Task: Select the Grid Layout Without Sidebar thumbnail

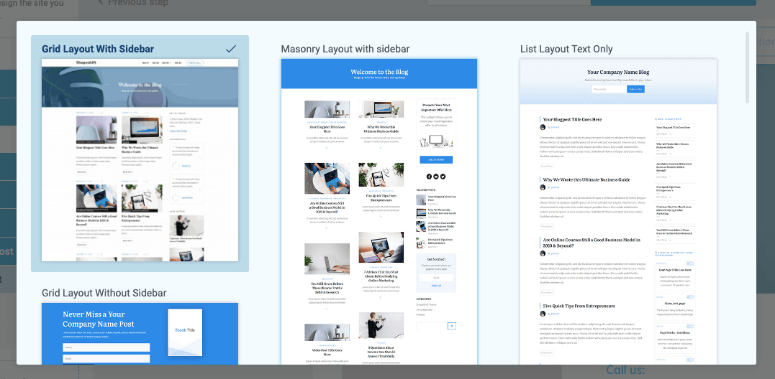Action: [x=140, y=334]
